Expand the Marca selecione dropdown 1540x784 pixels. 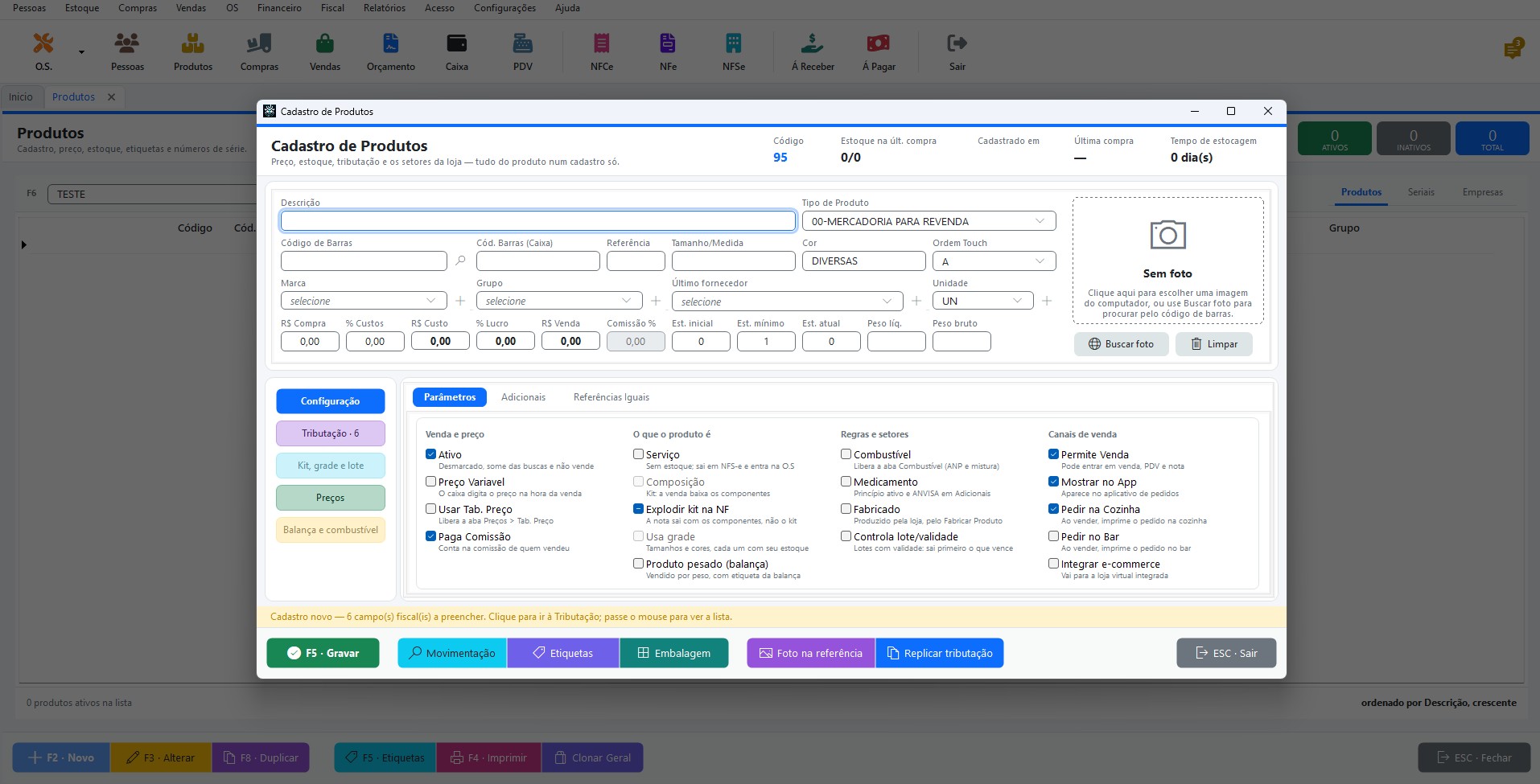click(364, 301)
